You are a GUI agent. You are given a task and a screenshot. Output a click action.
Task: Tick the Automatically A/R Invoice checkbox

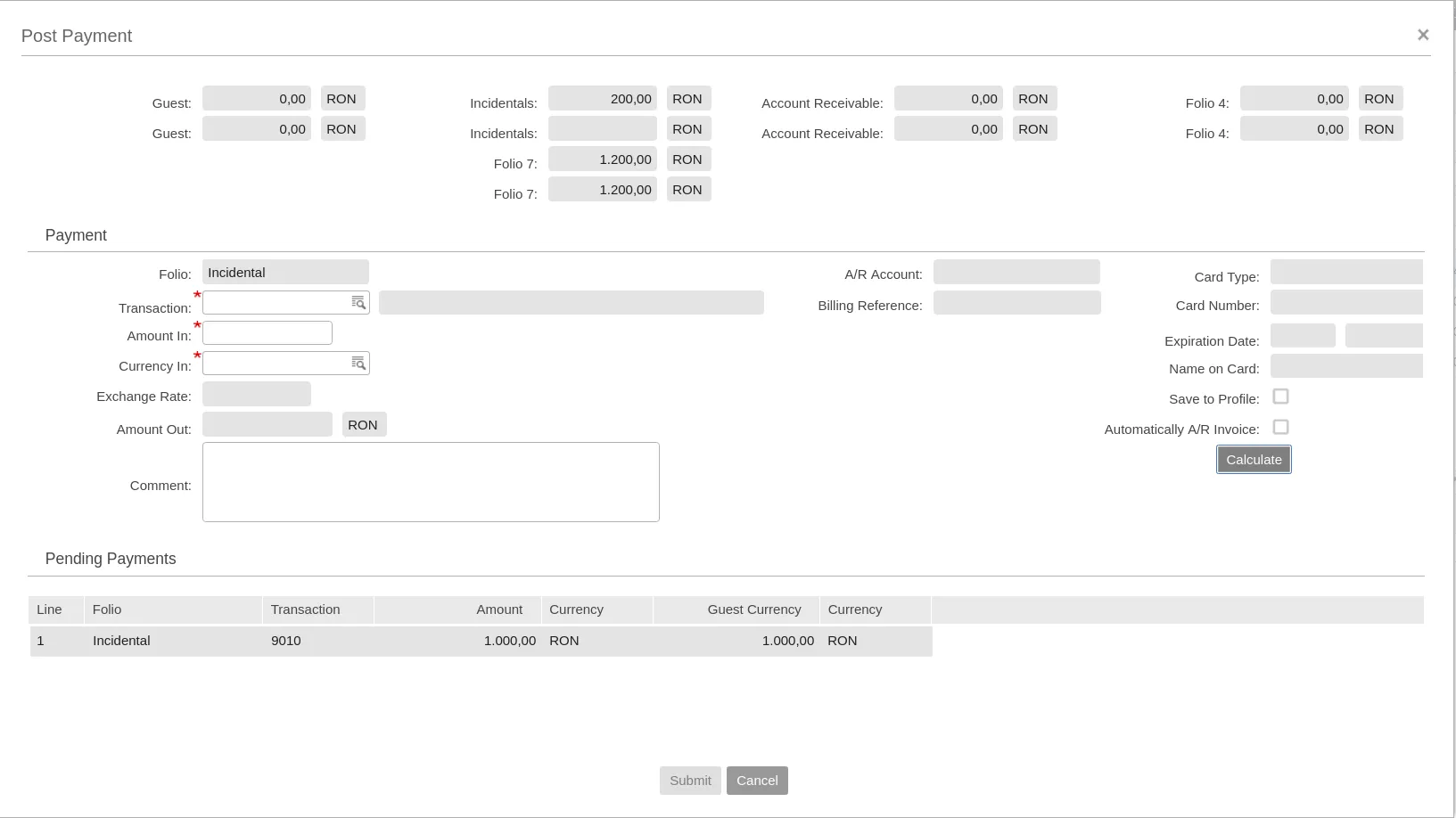(1280, 427)
